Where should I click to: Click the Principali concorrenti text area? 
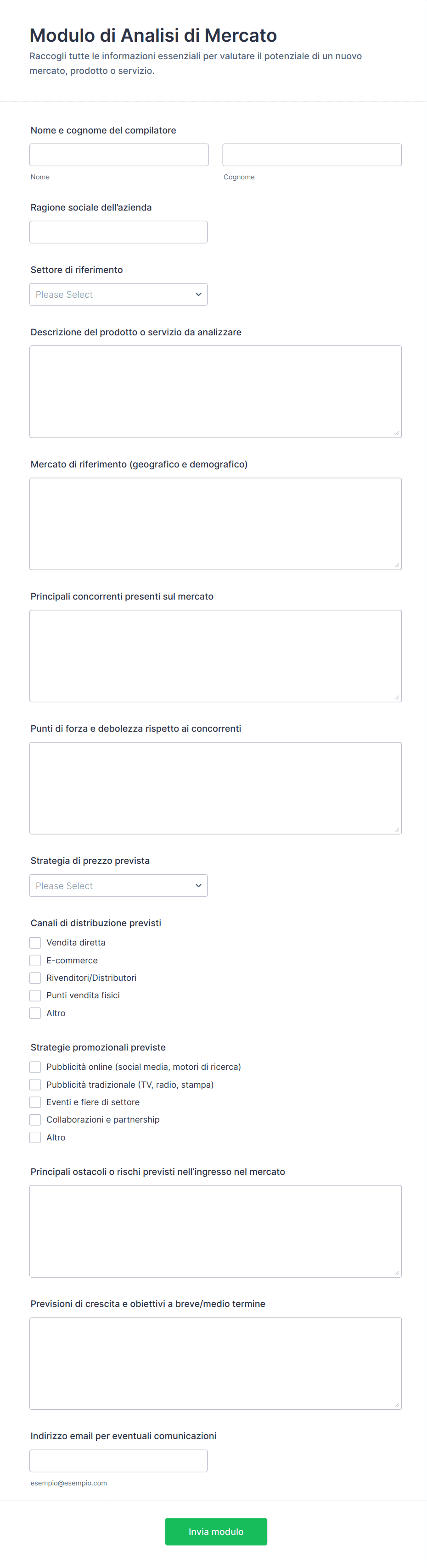pos(215,656)
